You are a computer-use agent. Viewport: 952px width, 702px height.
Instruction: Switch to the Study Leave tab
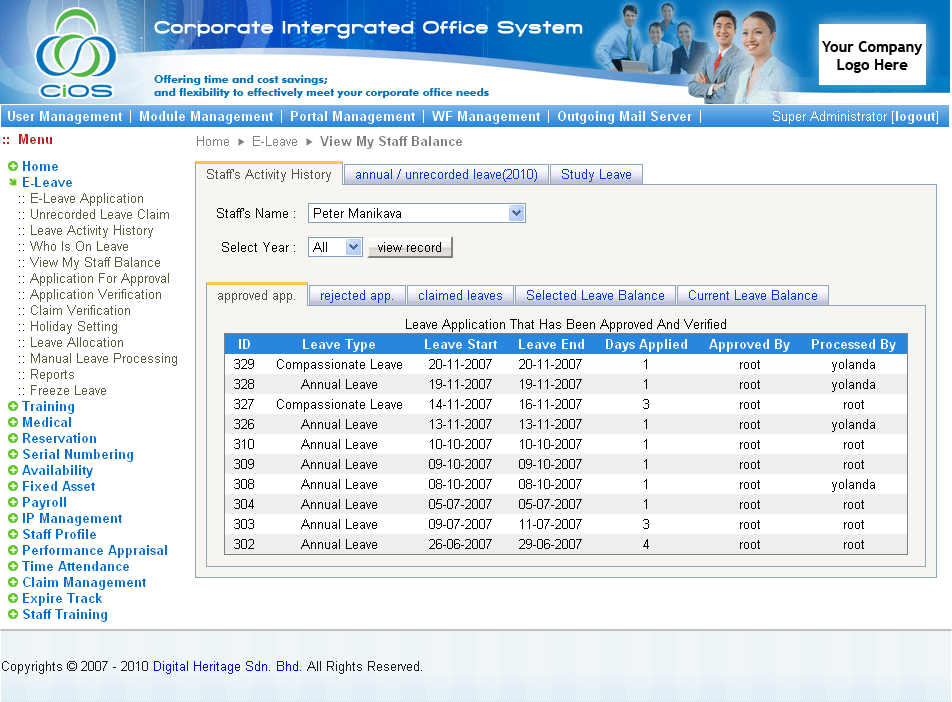point(596,175)
